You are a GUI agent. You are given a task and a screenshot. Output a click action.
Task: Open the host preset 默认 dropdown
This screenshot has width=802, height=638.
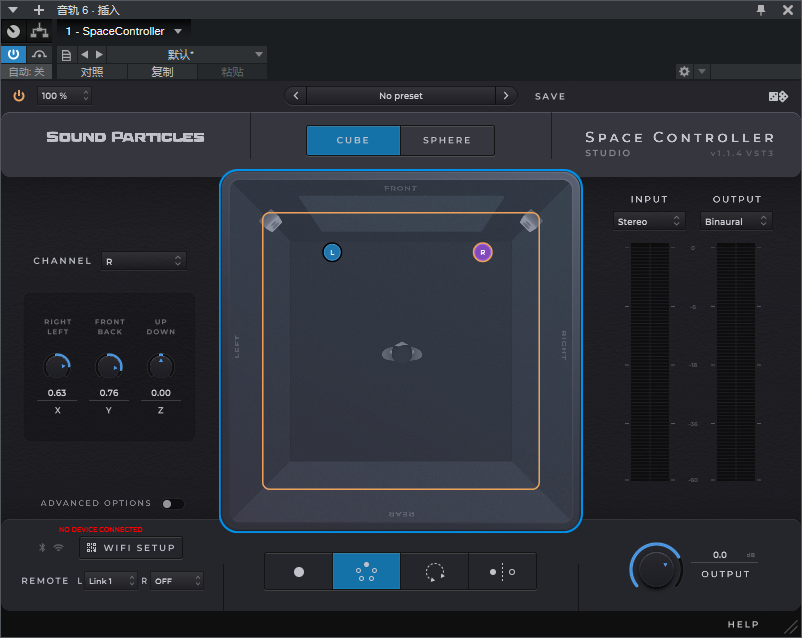pos(187,54)
